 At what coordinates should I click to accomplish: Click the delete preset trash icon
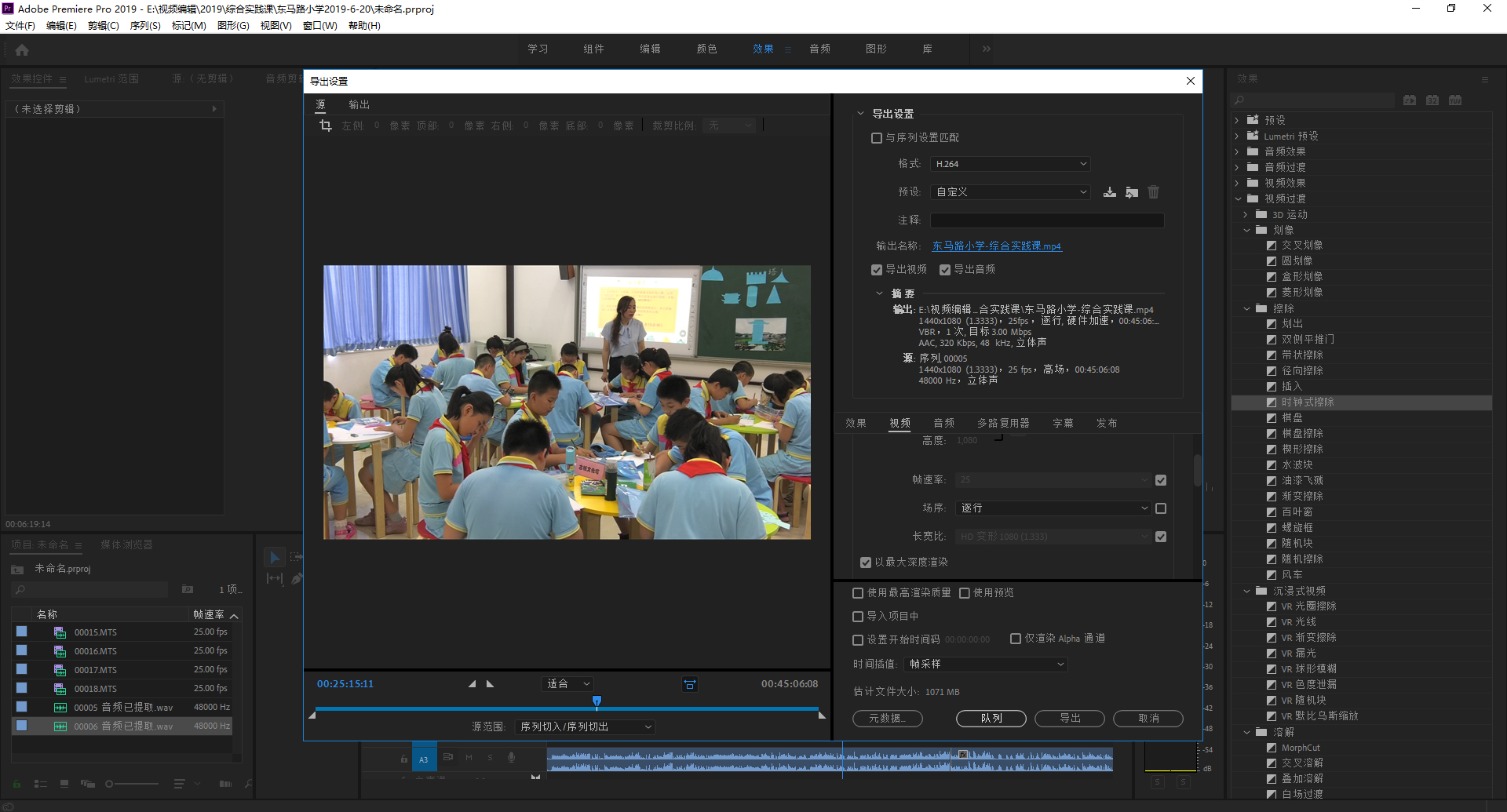(x=1153, y=192)
